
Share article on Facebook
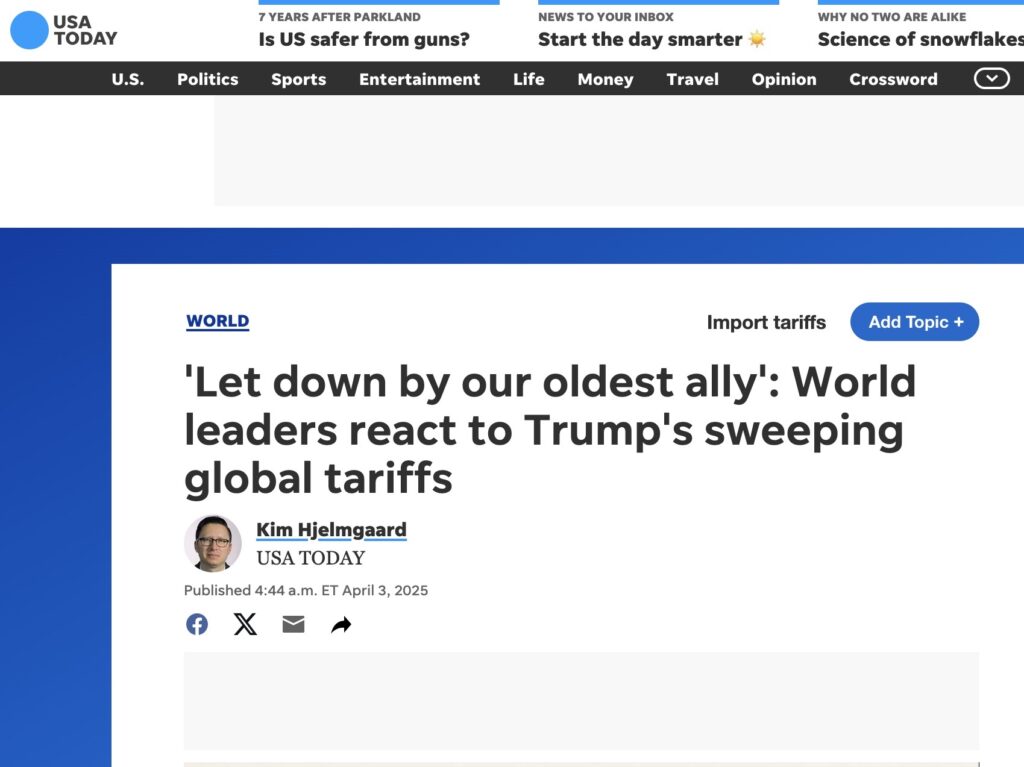(x=197, y=625)
